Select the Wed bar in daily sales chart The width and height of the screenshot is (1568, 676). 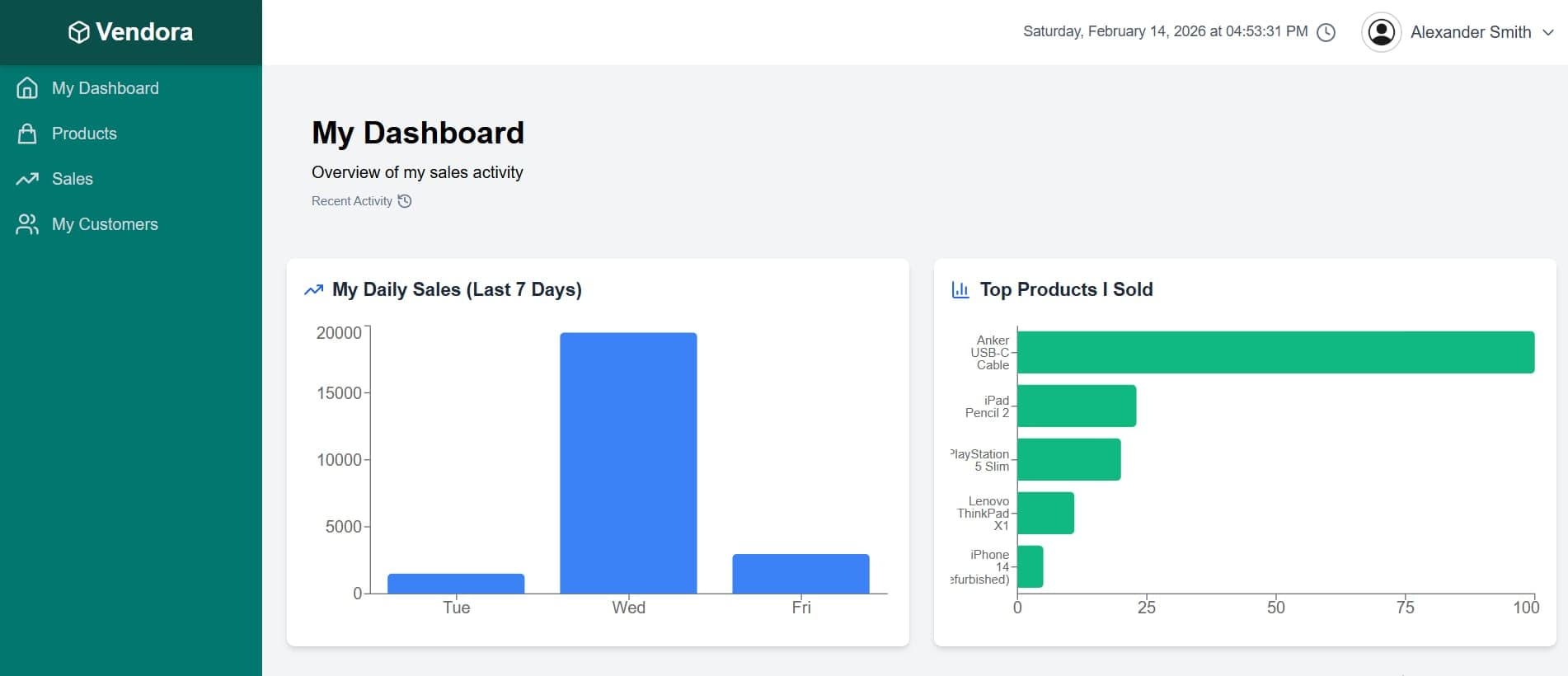coord(628,463)
